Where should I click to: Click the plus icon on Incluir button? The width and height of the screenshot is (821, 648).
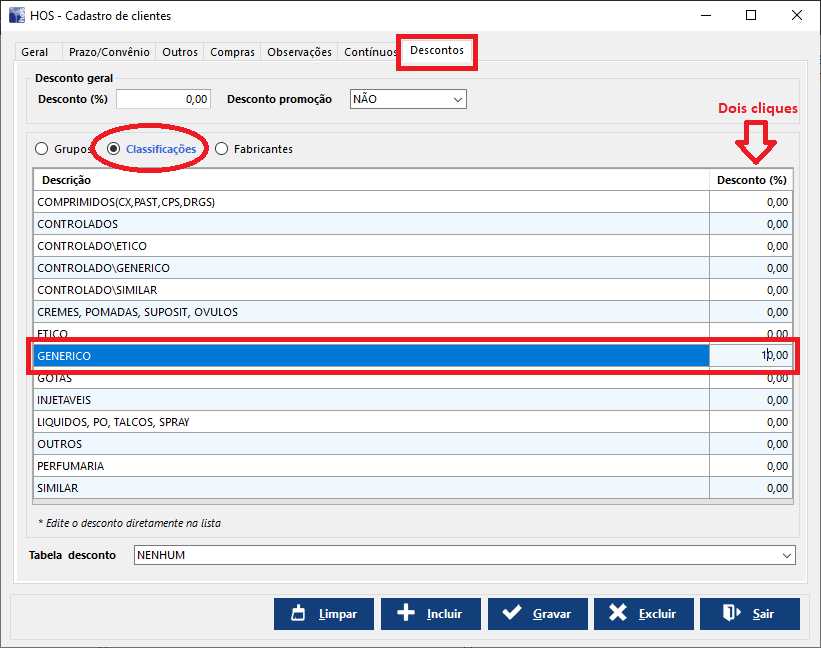(405, 614)
